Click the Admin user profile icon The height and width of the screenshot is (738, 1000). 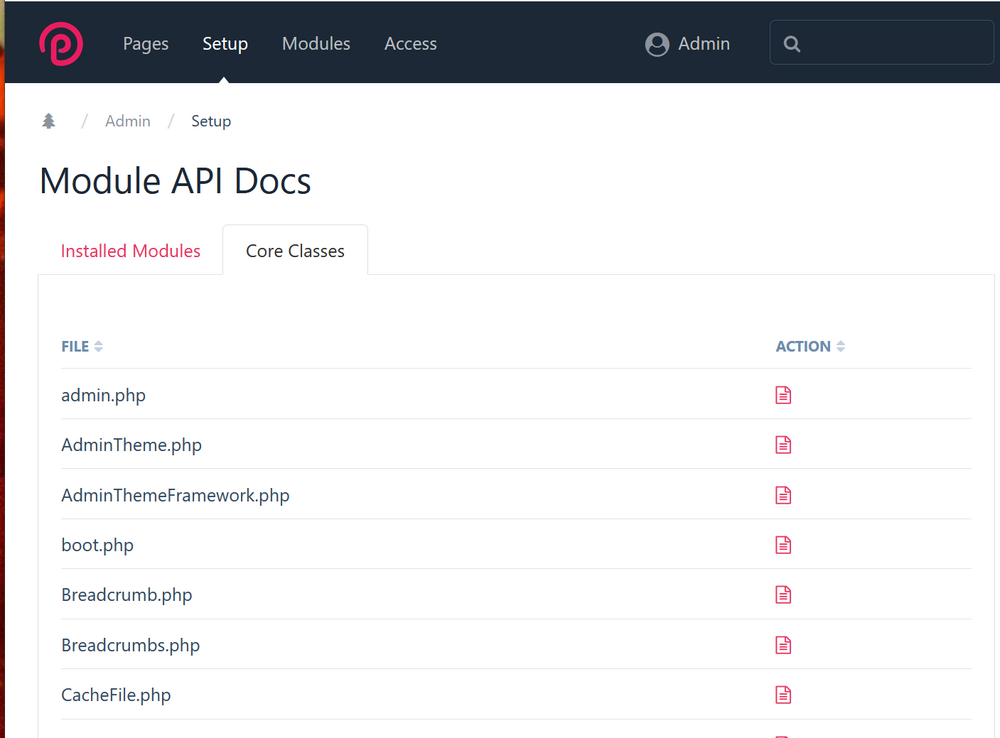coord(657,44)
